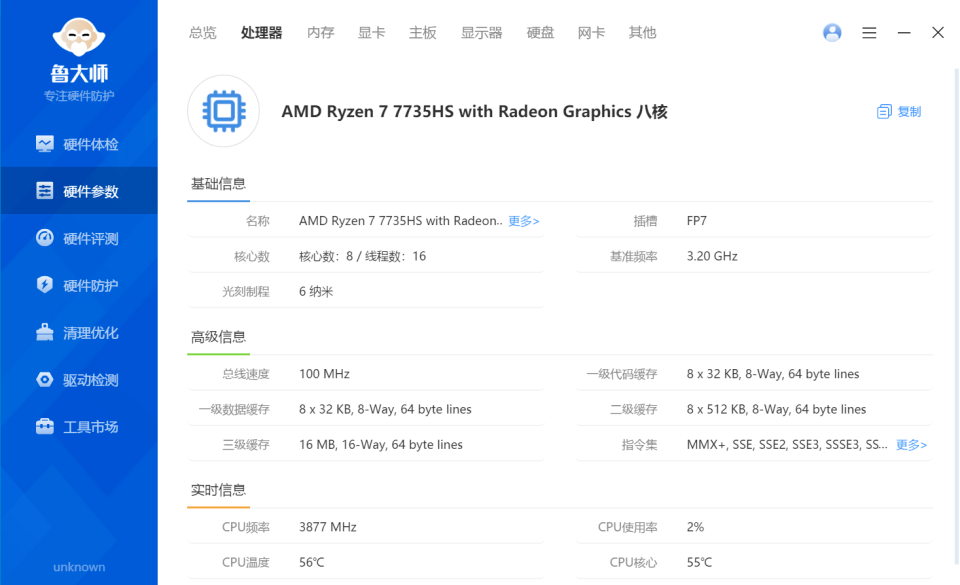960x585 pixels.
Task: Click the processor chip icon
Action: [x=223, y=111]
